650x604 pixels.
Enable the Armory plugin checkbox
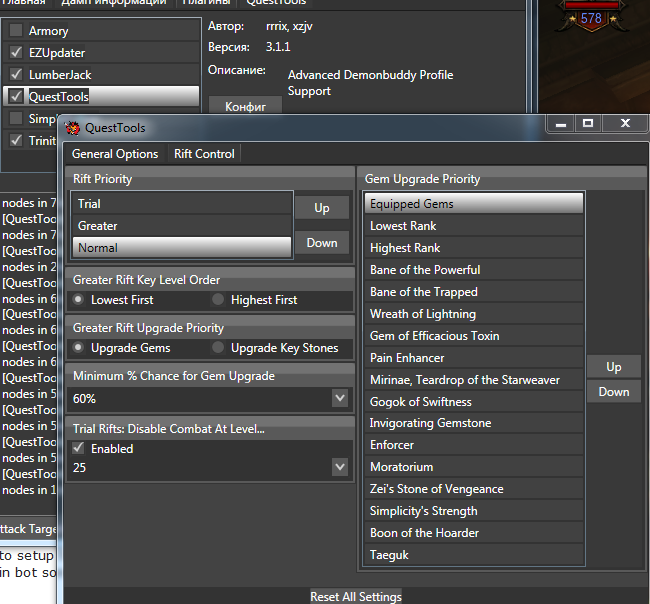click(x=16, y=30)
